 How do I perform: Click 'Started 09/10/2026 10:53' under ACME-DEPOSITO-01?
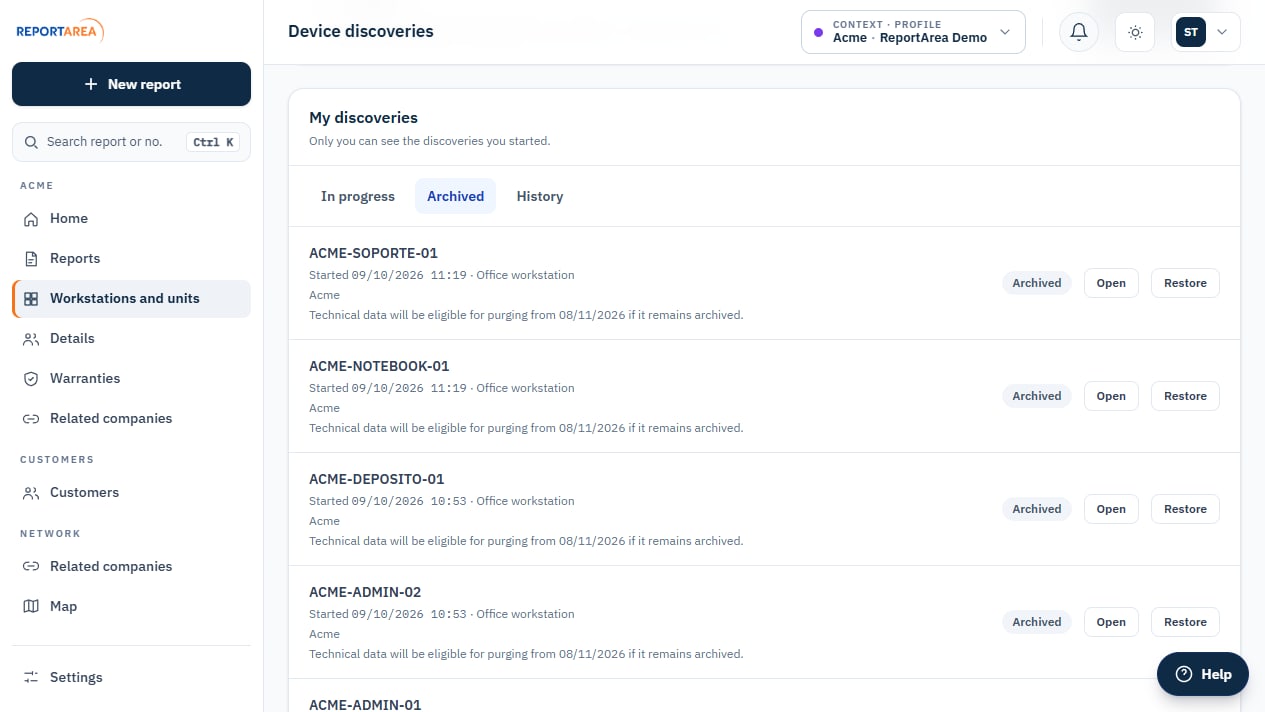[x=388, y=501]
